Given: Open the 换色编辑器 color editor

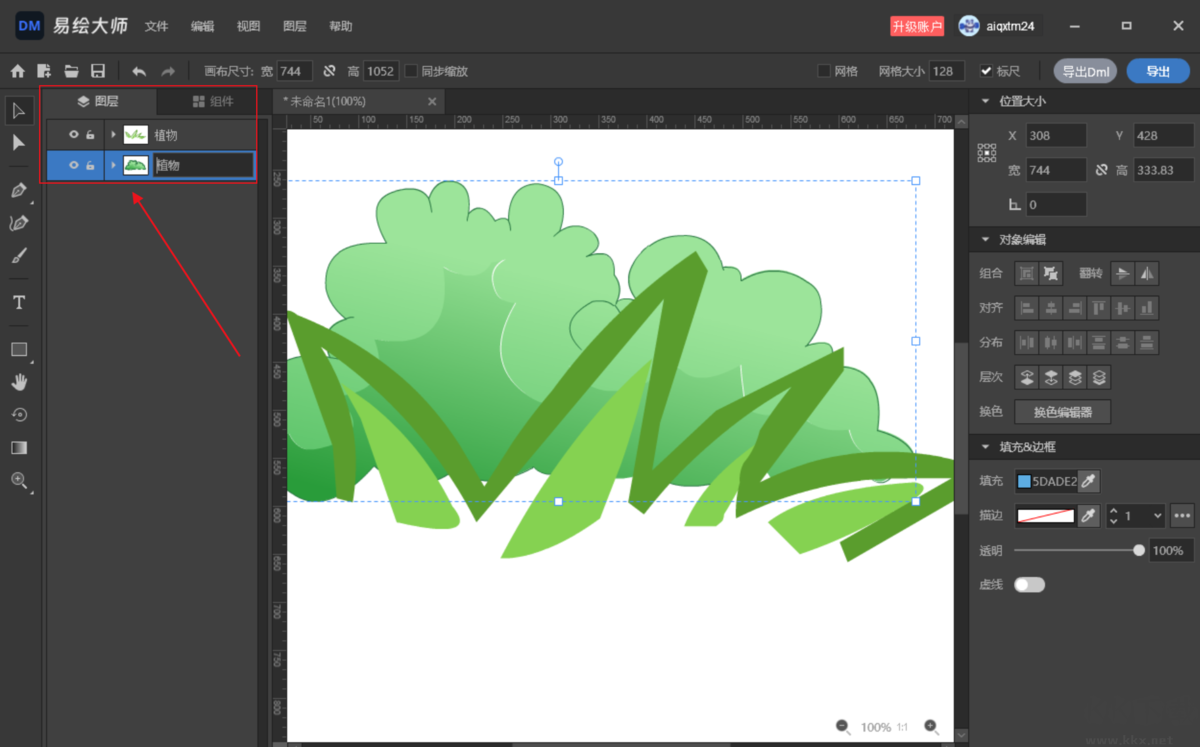Looking at the screenshot, I should [x=1062, y=412].
